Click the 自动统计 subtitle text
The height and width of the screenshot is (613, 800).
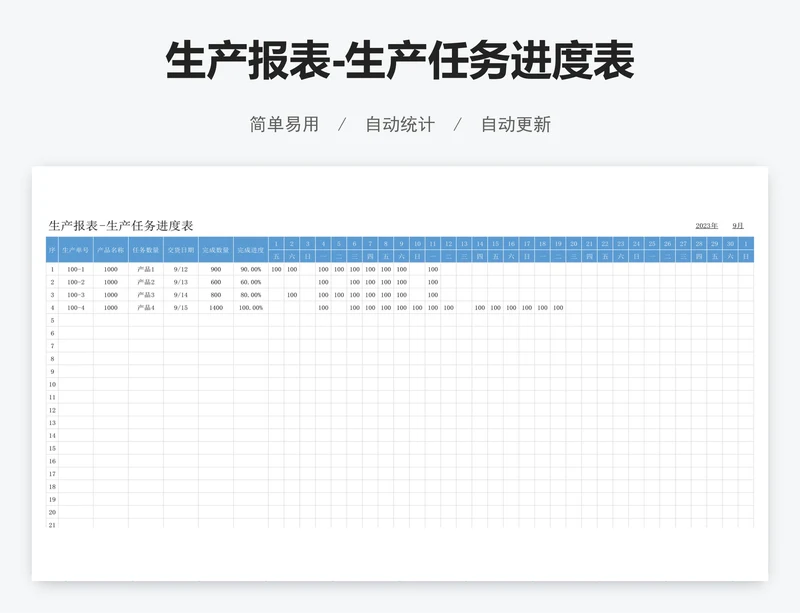pos(400,124)
